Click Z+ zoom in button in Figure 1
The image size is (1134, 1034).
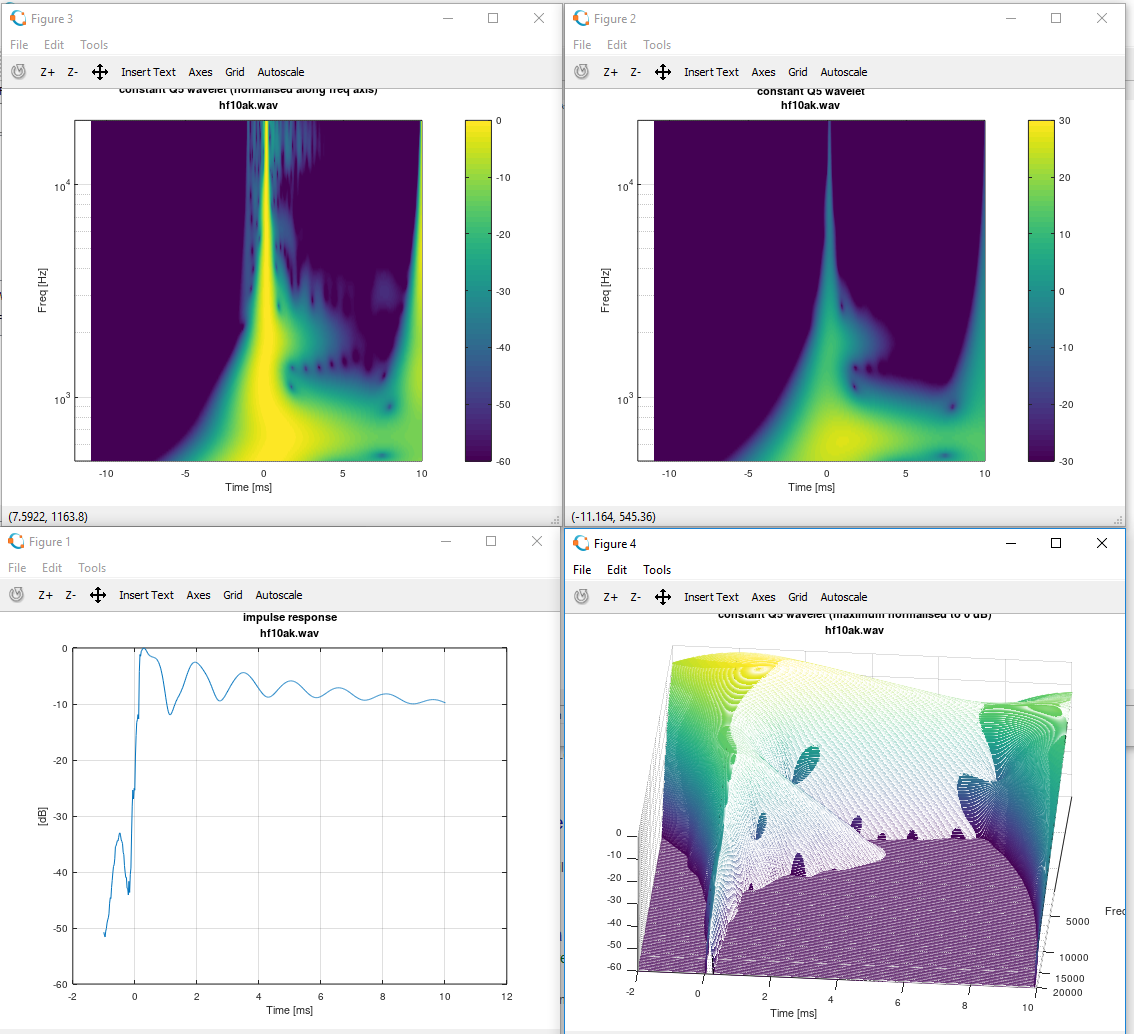tap(45, 594)
